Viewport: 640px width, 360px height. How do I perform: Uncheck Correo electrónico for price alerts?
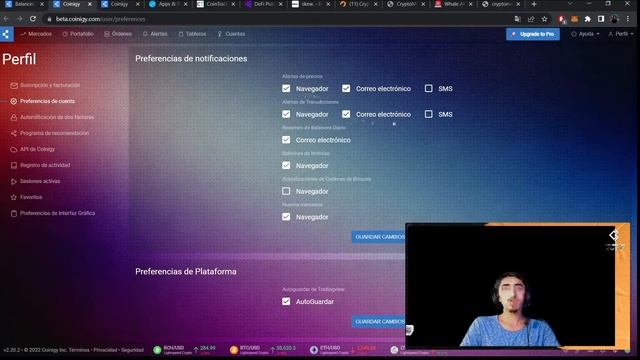[x=346, y=89]
